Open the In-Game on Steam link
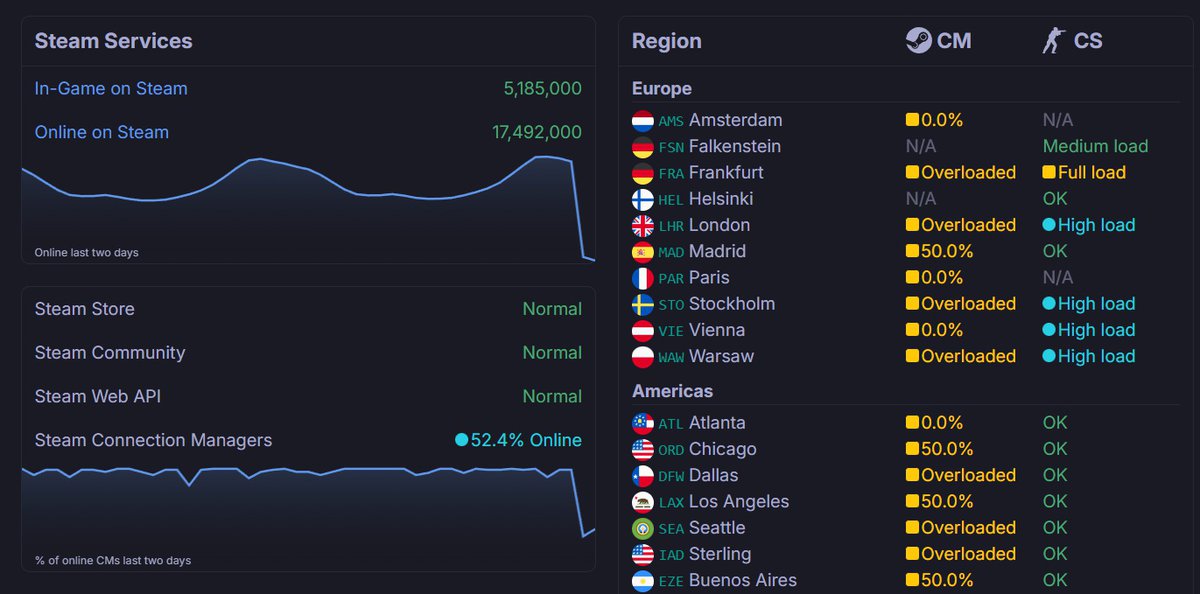1200x594 pixels. (x=111, y=89)
